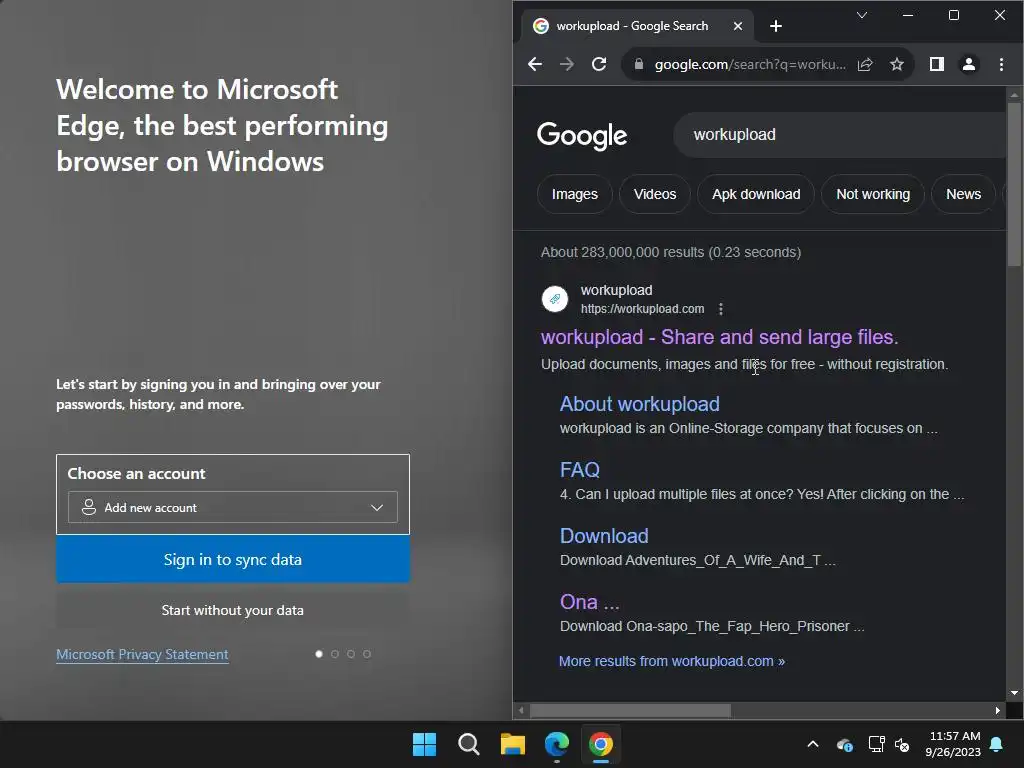The width and height of the screenshot is (1024, 768).
Task: Show hidden system tray icons
Action: [x=813, y=744]
